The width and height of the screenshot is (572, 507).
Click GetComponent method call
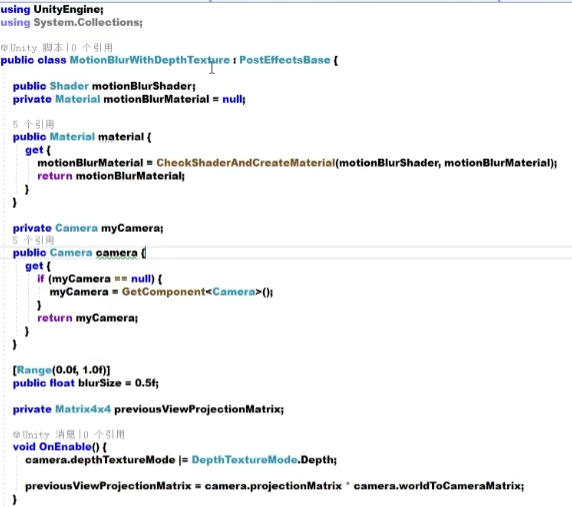click(x=163, y=292)
